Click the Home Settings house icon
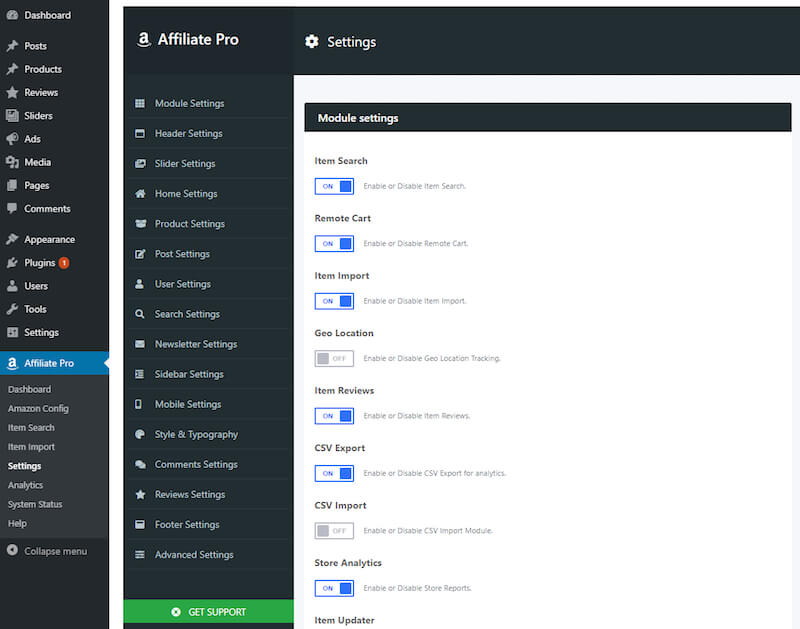800x629 pixels. (x=140, y=194)
